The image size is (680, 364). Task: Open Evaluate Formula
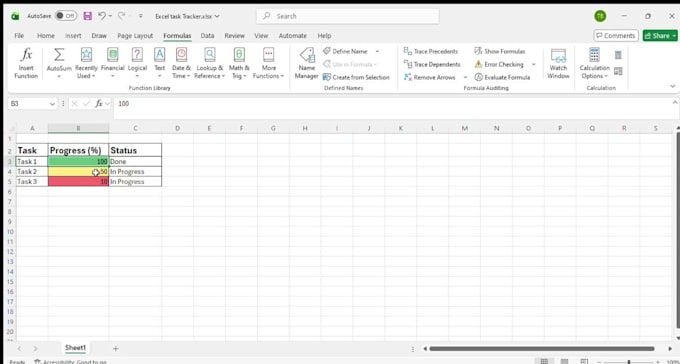coord(502,77)
